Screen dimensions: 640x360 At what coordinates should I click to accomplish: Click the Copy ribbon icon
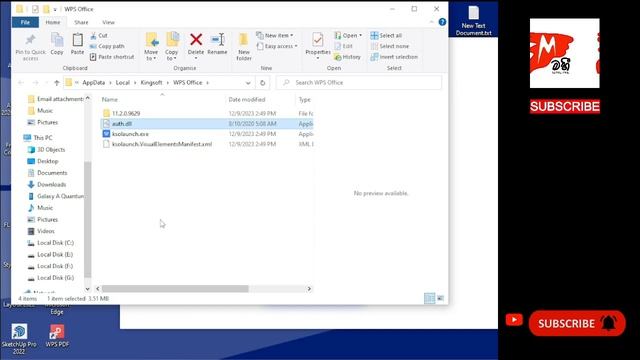pos(57,40)
